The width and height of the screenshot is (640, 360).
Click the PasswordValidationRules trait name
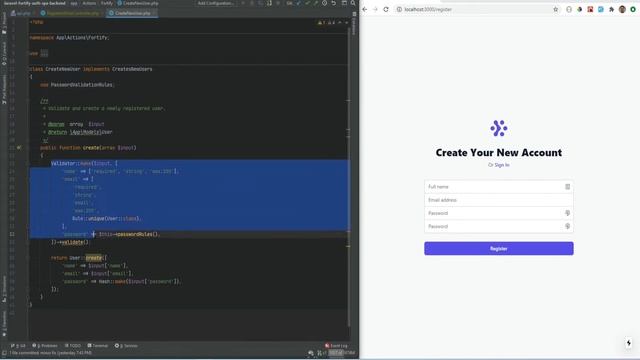coord(81,85)
